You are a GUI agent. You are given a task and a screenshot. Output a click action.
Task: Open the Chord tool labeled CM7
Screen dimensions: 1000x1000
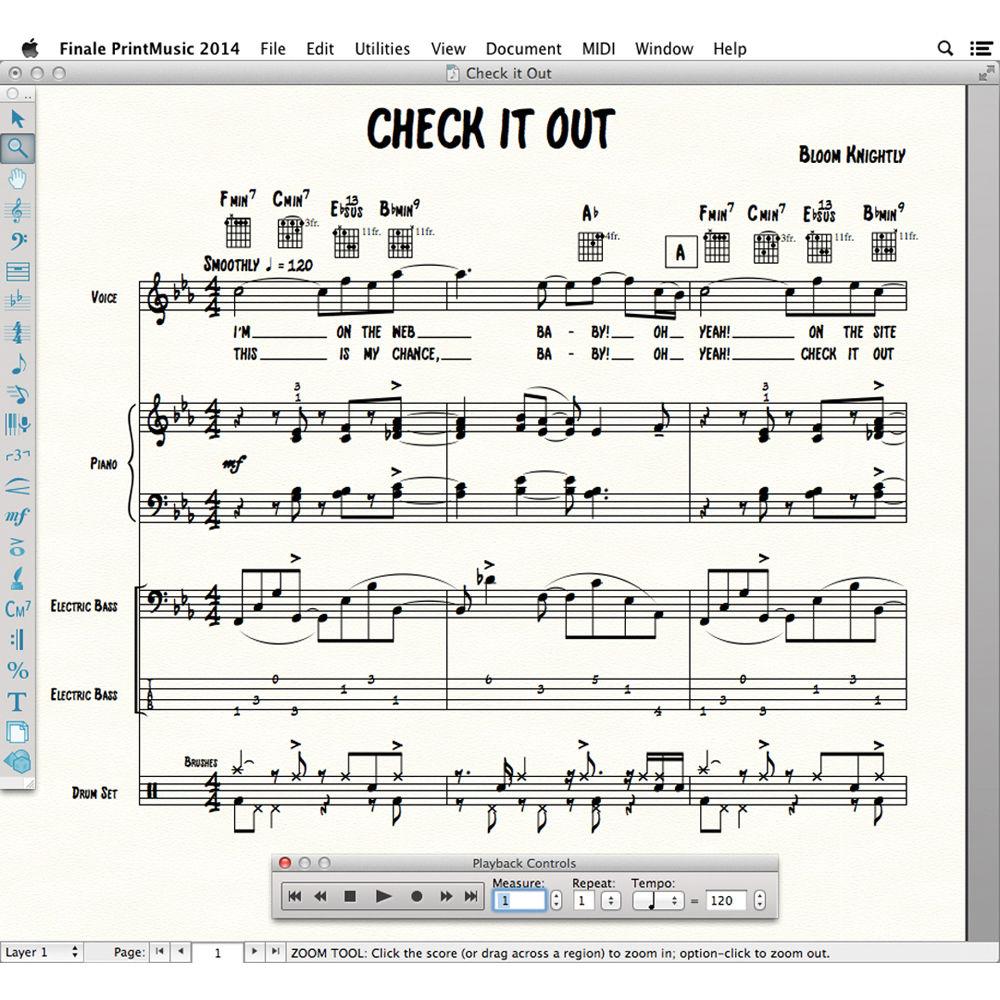tap(16, 608)
